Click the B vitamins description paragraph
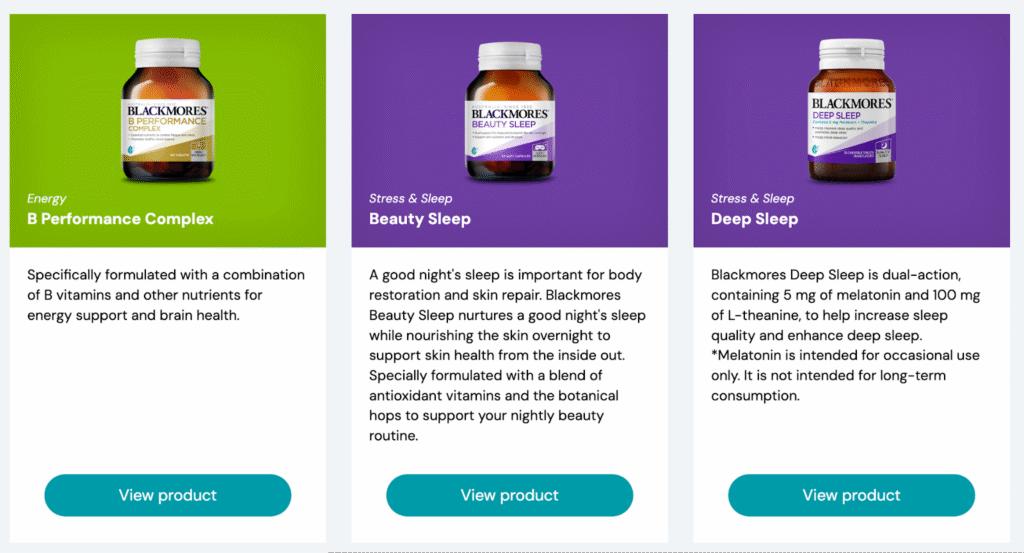This screenshot has height=553, width=1024. pyautogui.click(x=166, y=295)
